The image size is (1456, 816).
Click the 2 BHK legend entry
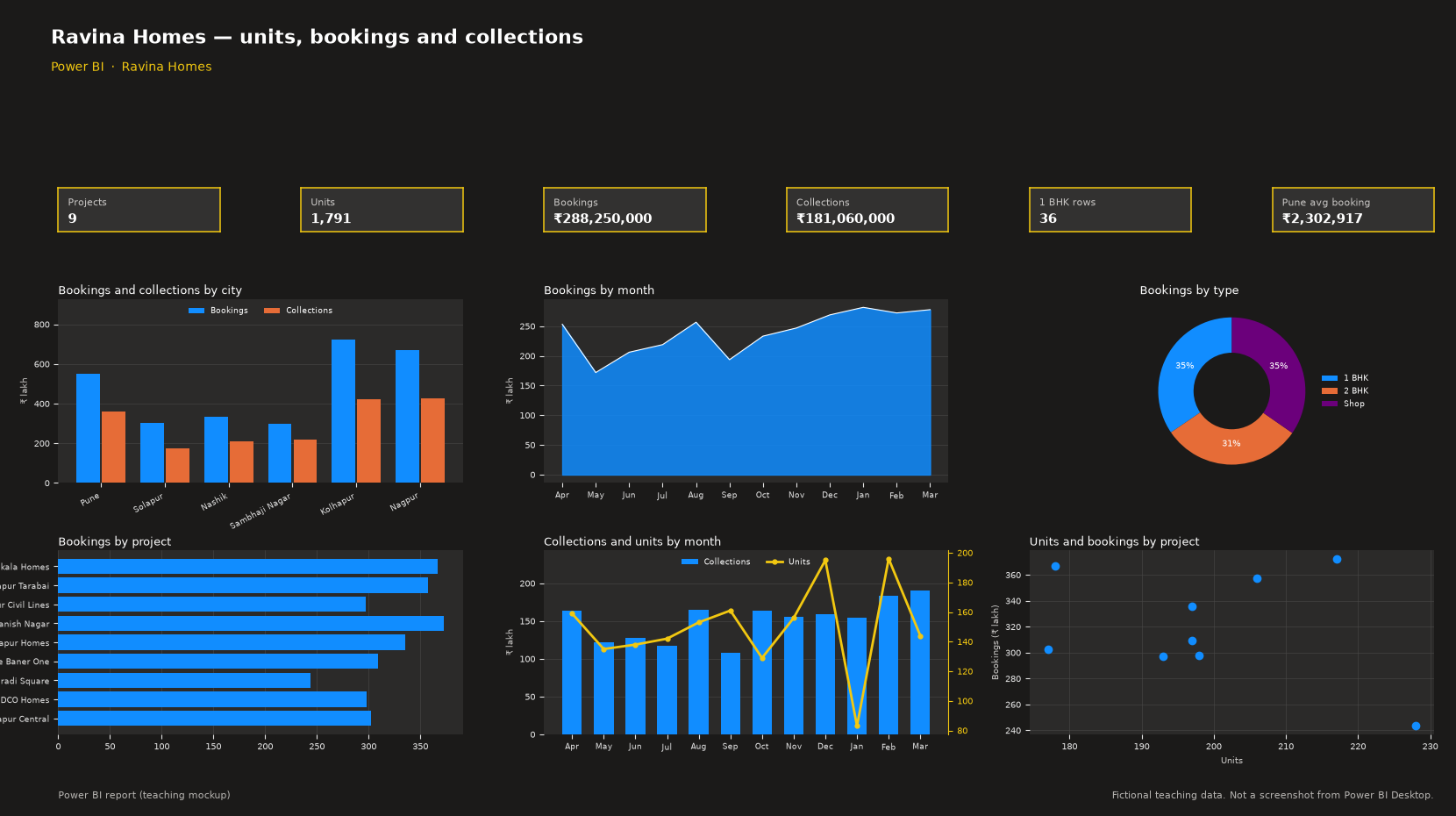pyautogui.click(x=1345, y=391)
